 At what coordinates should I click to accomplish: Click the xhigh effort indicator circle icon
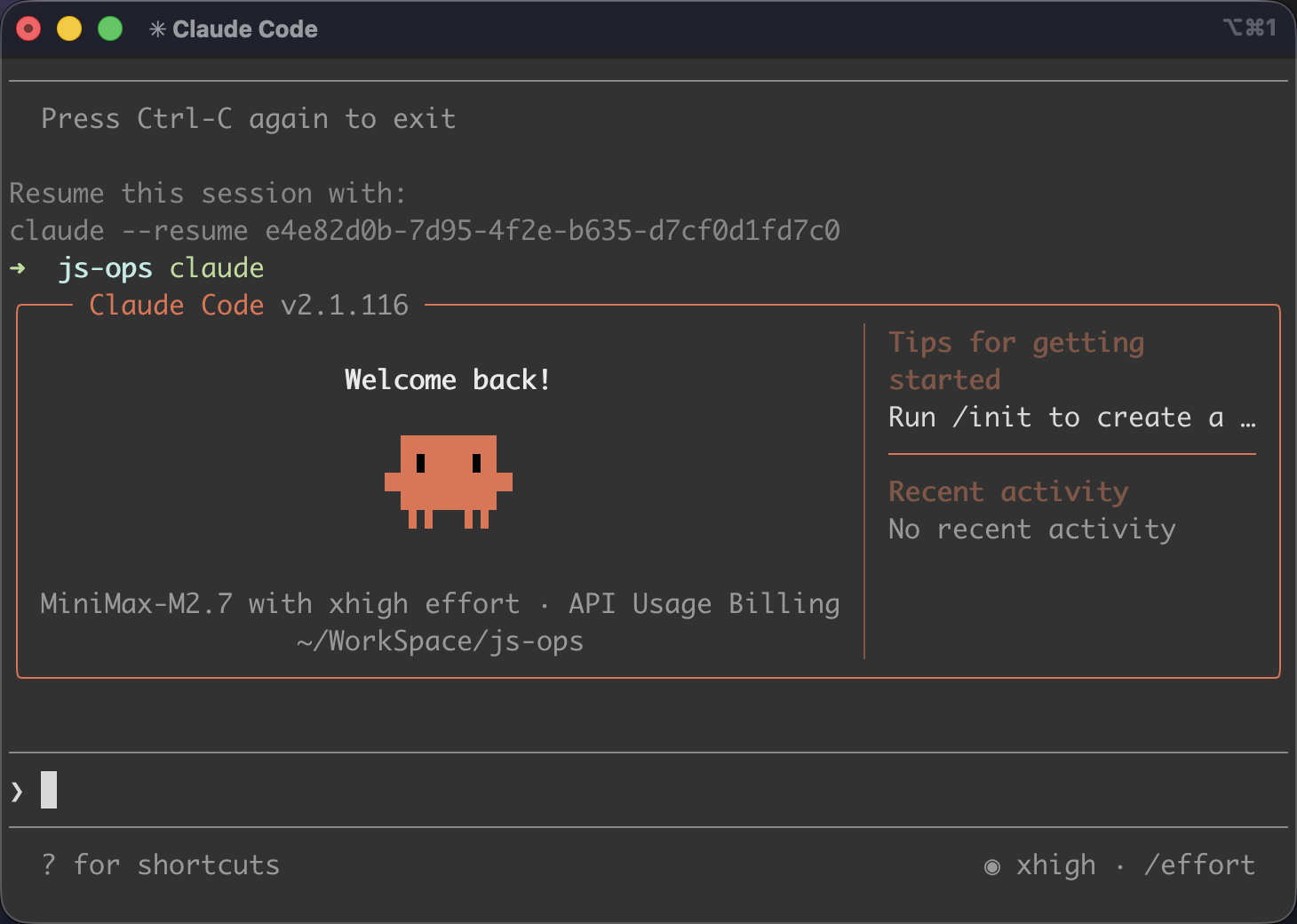(992, 866)
